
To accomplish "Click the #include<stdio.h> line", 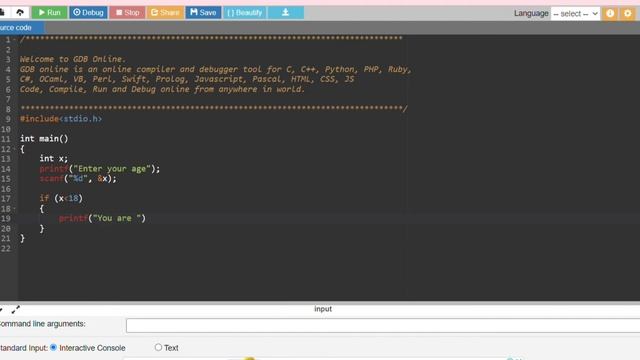I will tap(61, 119).
